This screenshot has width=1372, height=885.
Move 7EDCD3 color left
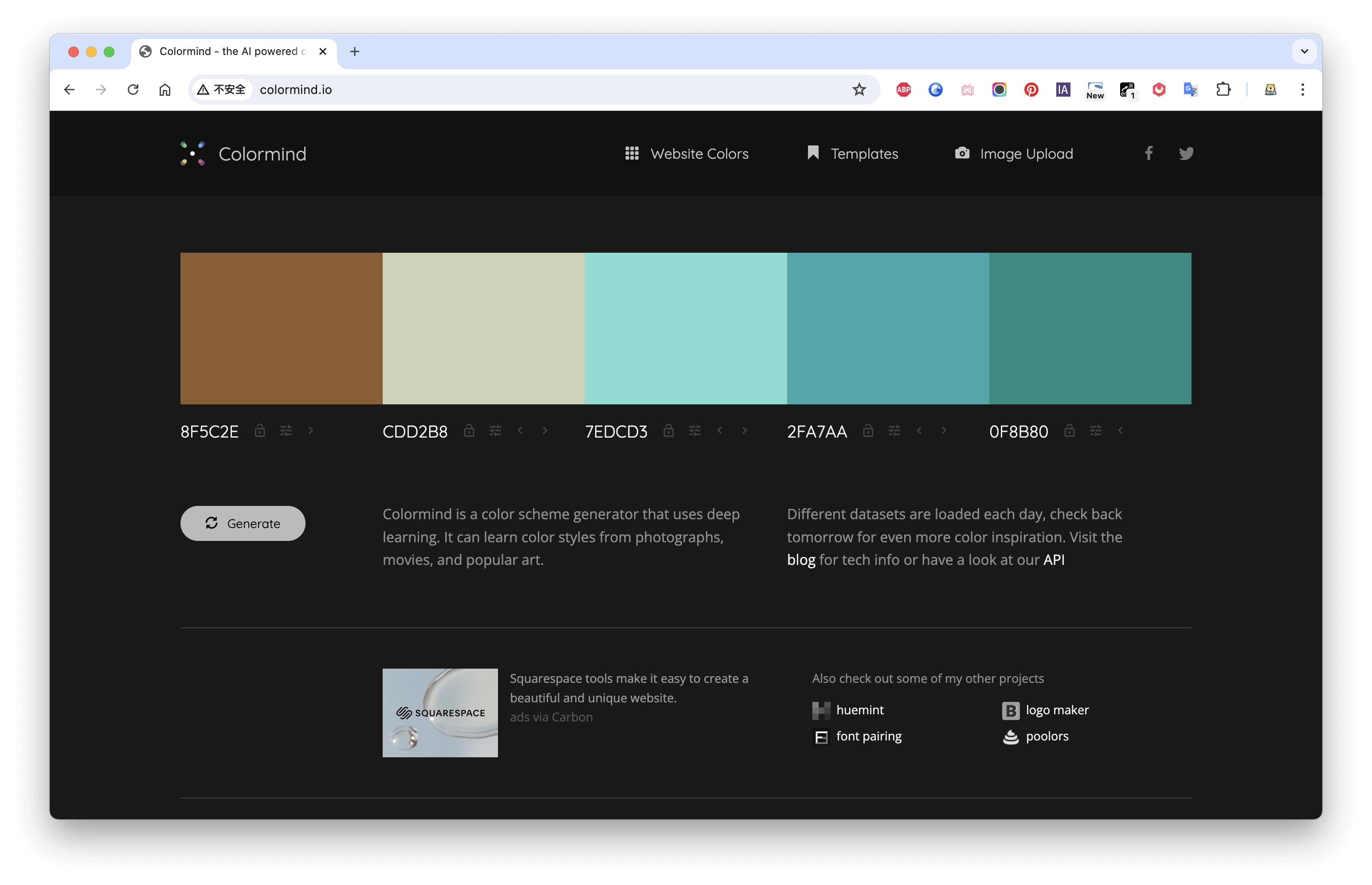pos(719,431)
